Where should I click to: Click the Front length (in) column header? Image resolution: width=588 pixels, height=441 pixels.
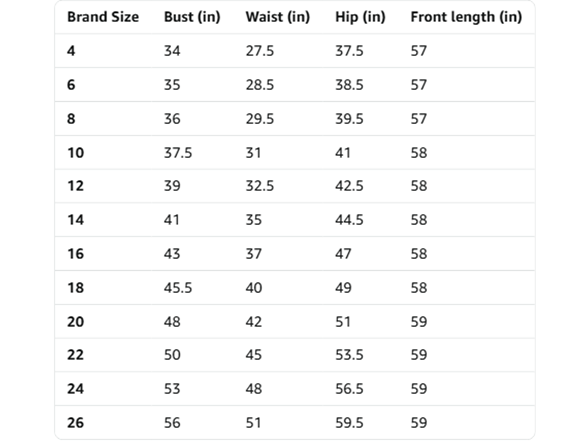point(466,17)
